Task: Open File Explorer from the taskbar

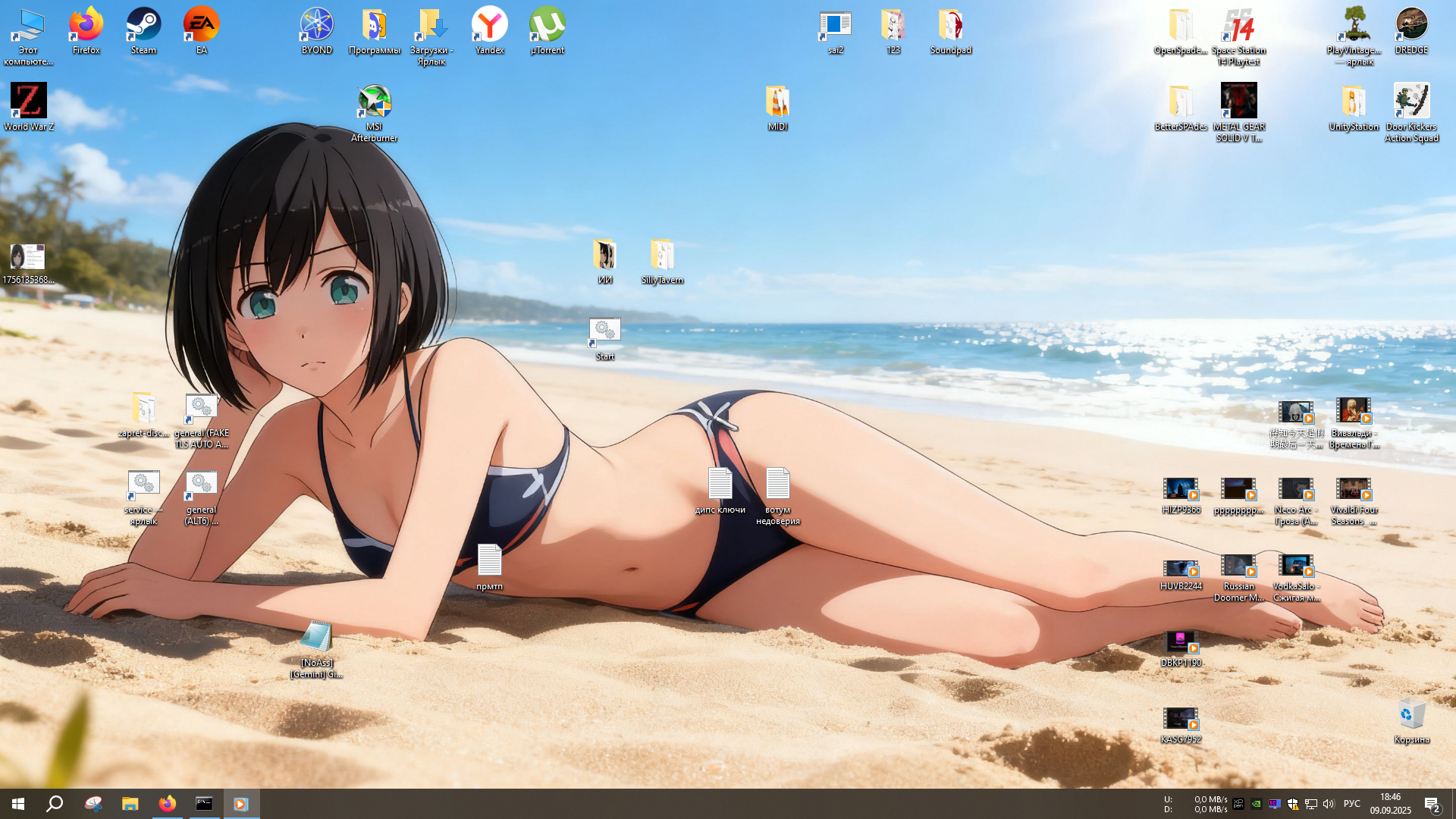Action: [x=130, y=804]
